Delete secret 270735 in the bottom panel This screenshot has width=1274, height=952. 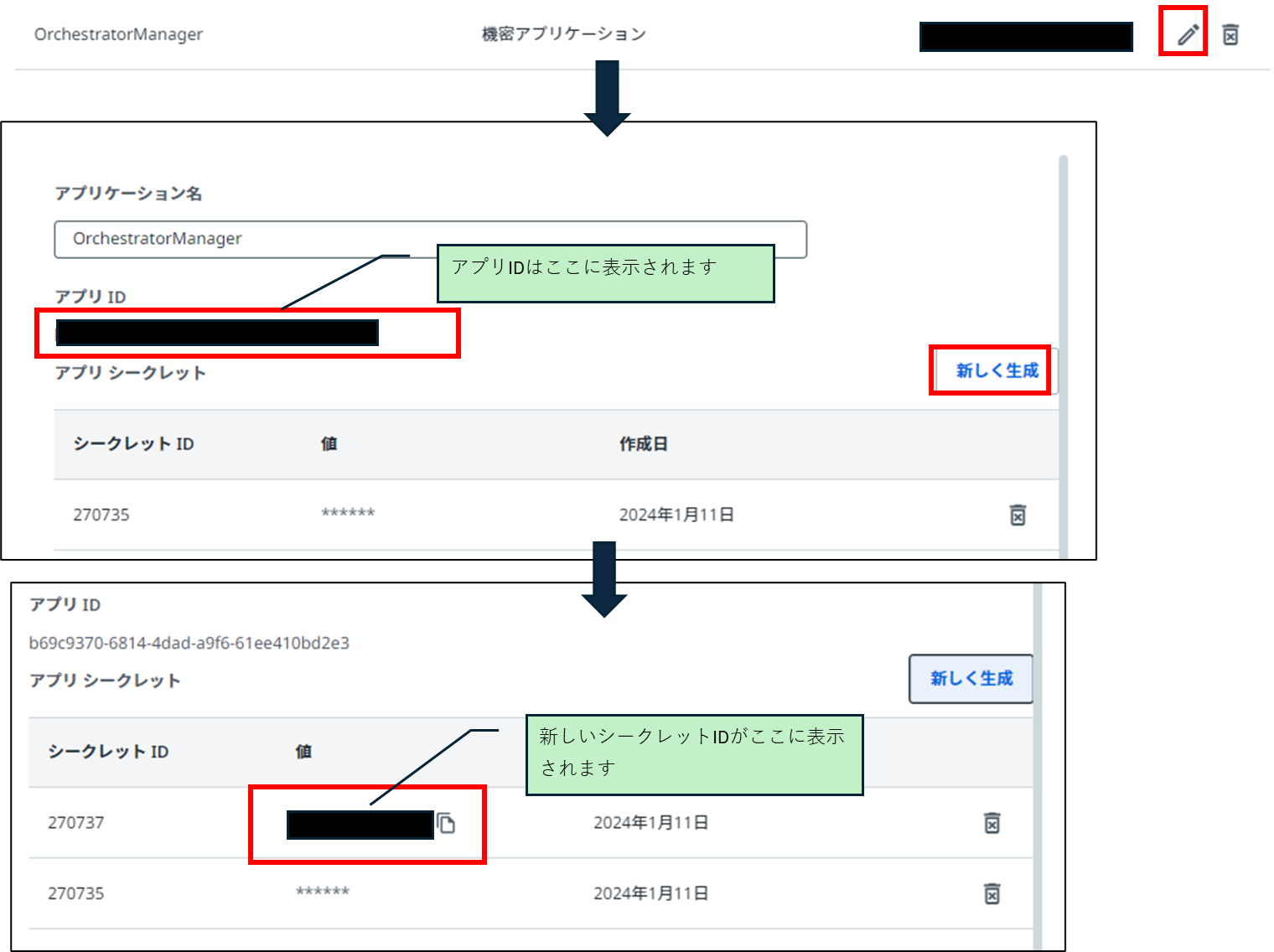tap(992, 893)
